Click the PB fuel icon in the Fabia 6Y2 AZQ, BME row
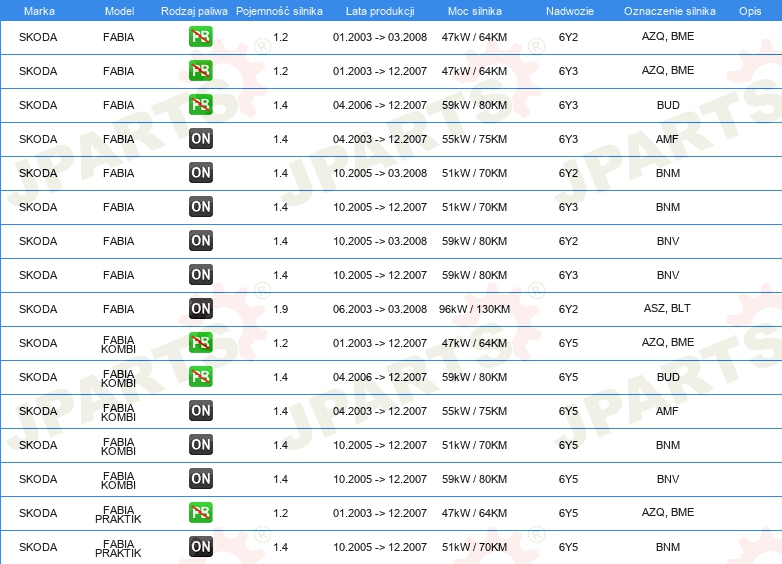This screenshot has height=564, width=782. [200, 36]
